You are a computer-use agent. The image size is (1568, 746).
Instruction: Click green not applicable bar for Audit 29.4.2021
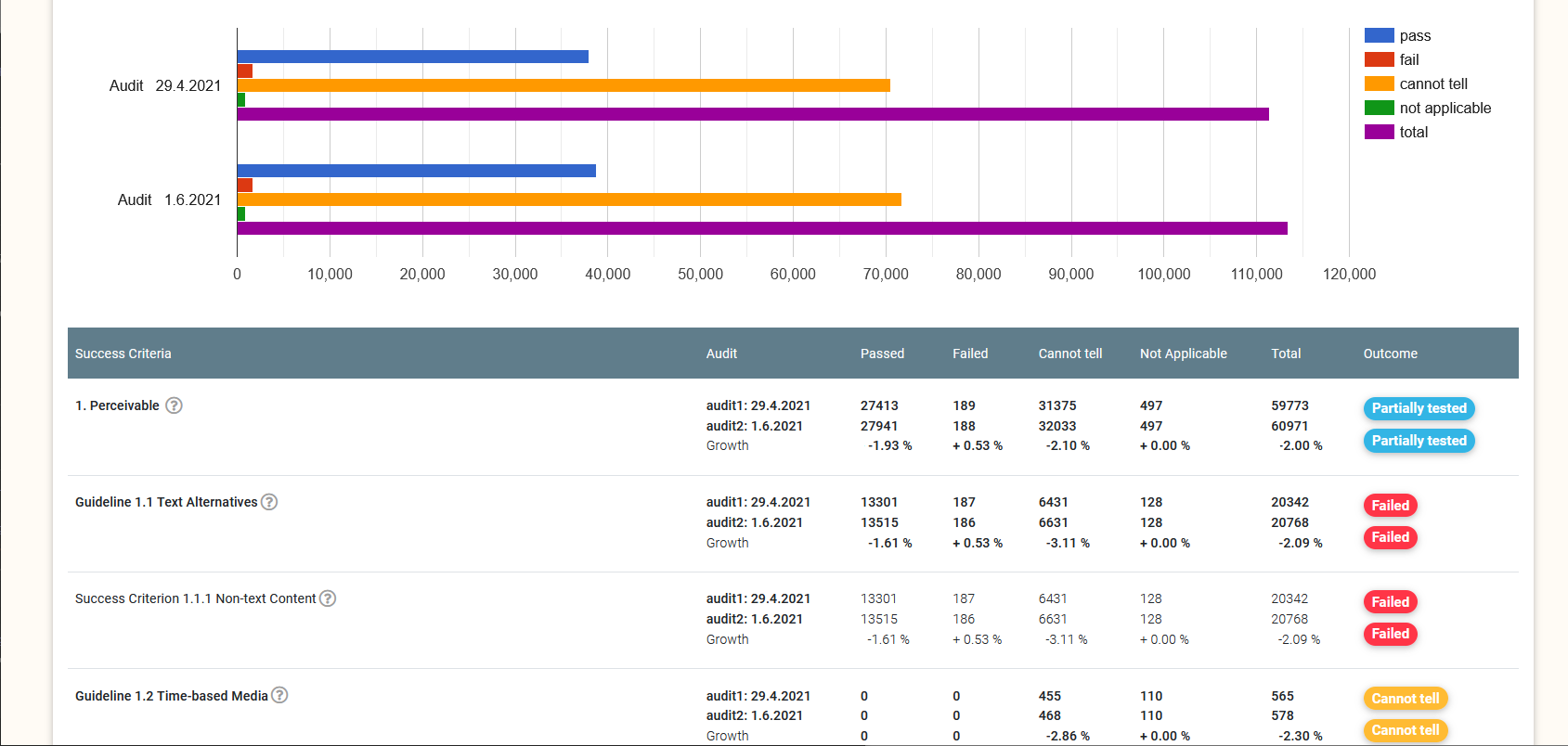point(241,99)
